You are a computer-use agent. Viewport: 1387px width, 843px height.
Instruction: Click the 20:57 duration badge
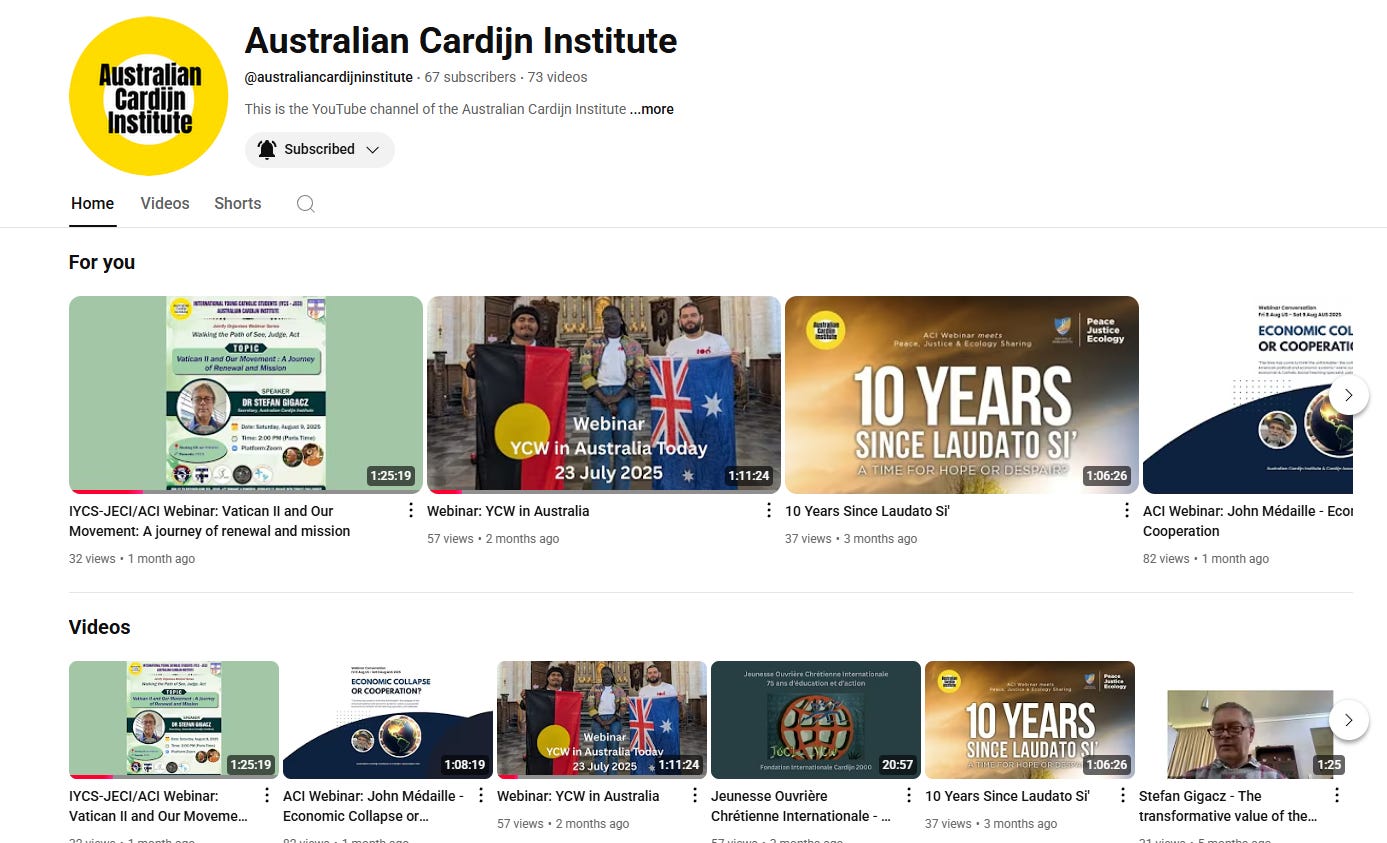pos(897,765)
